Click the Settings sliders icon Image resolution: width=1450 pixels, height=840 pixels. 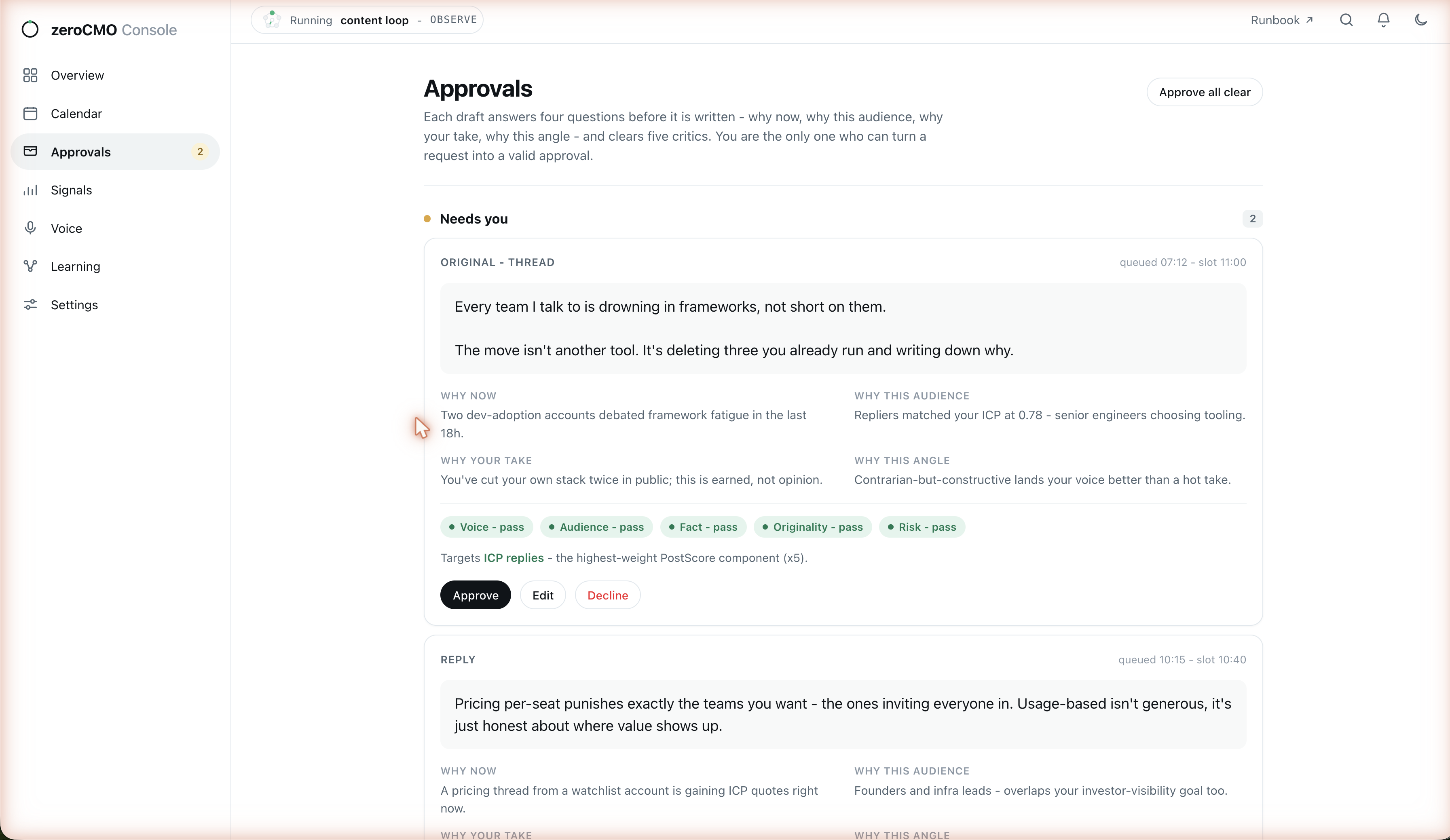(x=30, y=304)
